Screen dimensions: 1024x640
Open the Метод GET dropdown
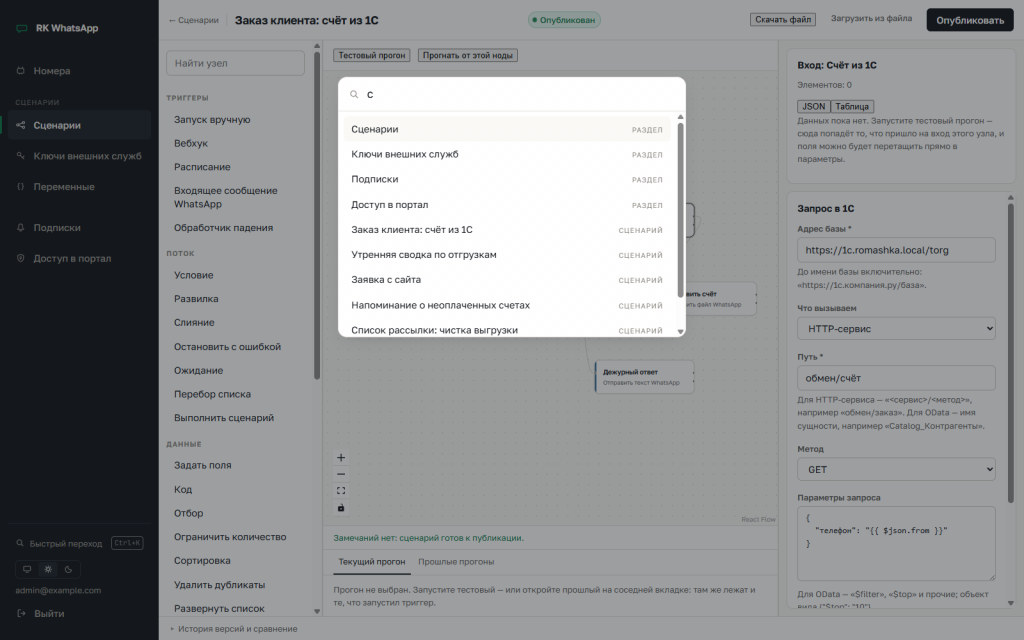[x=896, y=470]
